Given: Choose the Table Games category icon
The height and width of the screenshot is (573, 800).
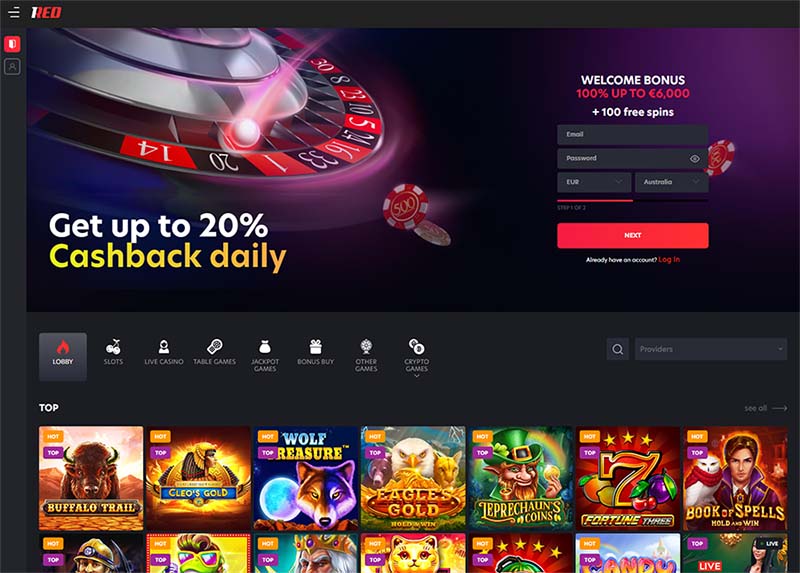Looking at the screenshot, I should (214, 347).
